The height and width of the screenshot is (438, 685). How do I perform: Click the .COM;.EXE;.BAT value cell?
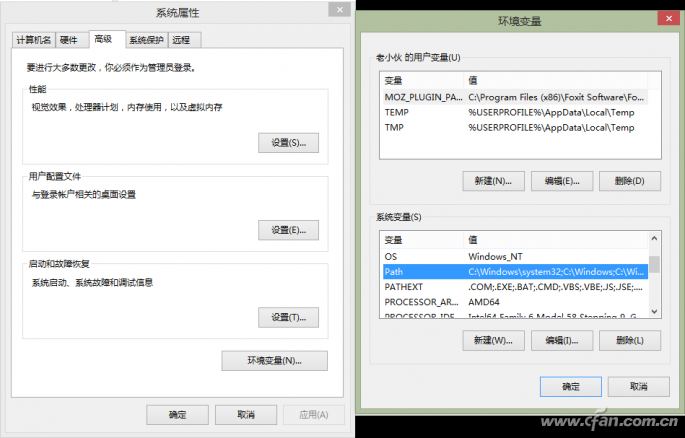[x=555, y=287]
